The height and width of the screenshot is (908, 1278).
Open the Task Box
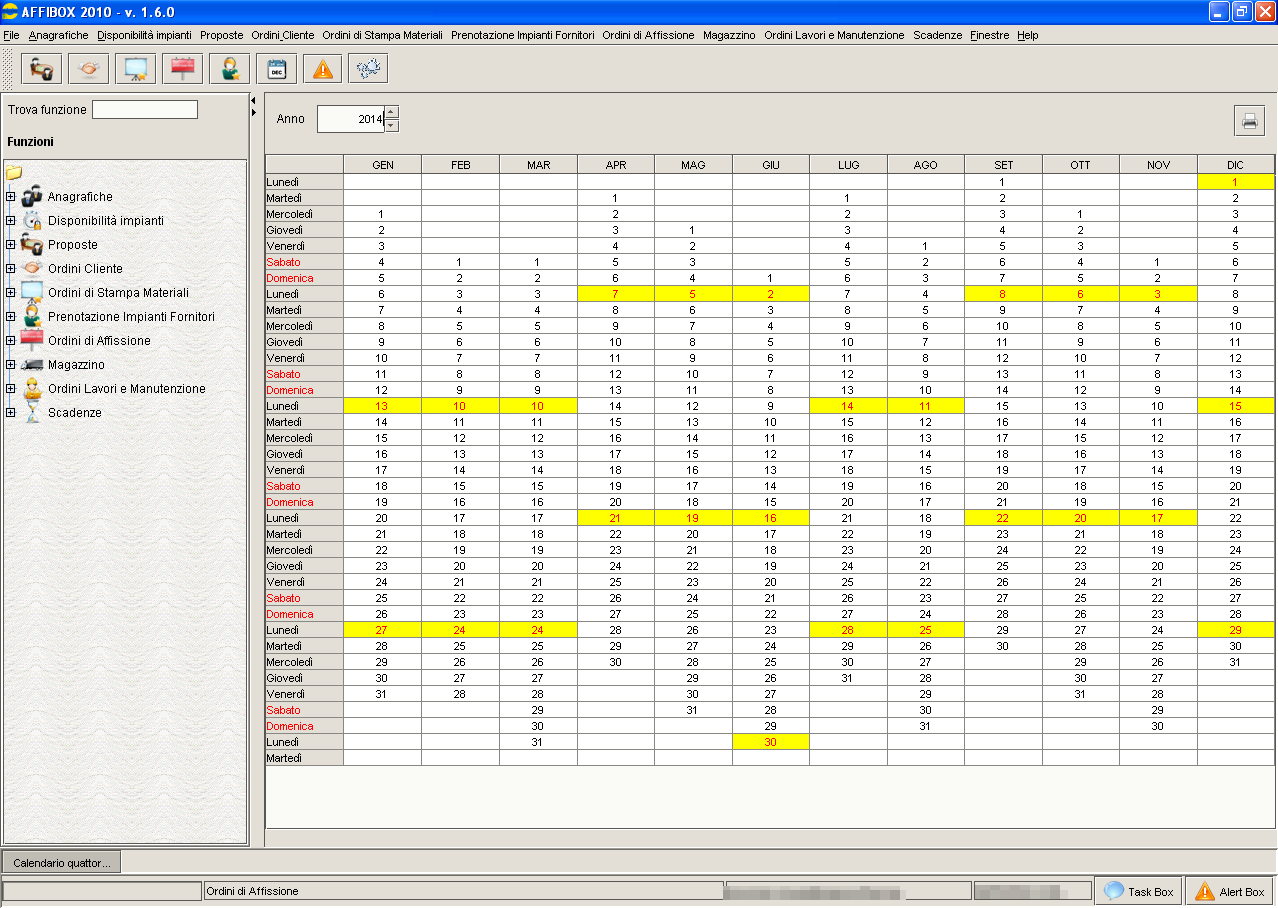coord(1139,891)
